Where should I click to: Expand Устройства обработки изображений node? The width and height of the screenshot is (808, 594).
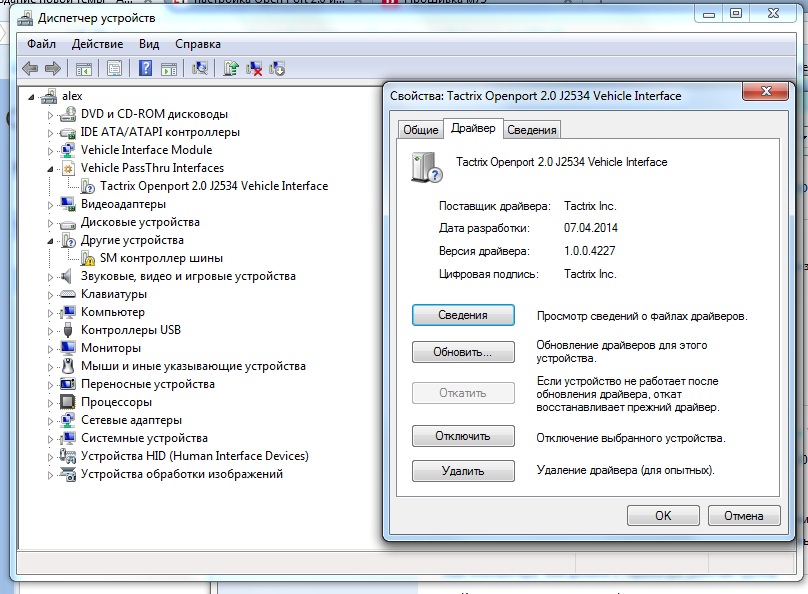[50, 475]
